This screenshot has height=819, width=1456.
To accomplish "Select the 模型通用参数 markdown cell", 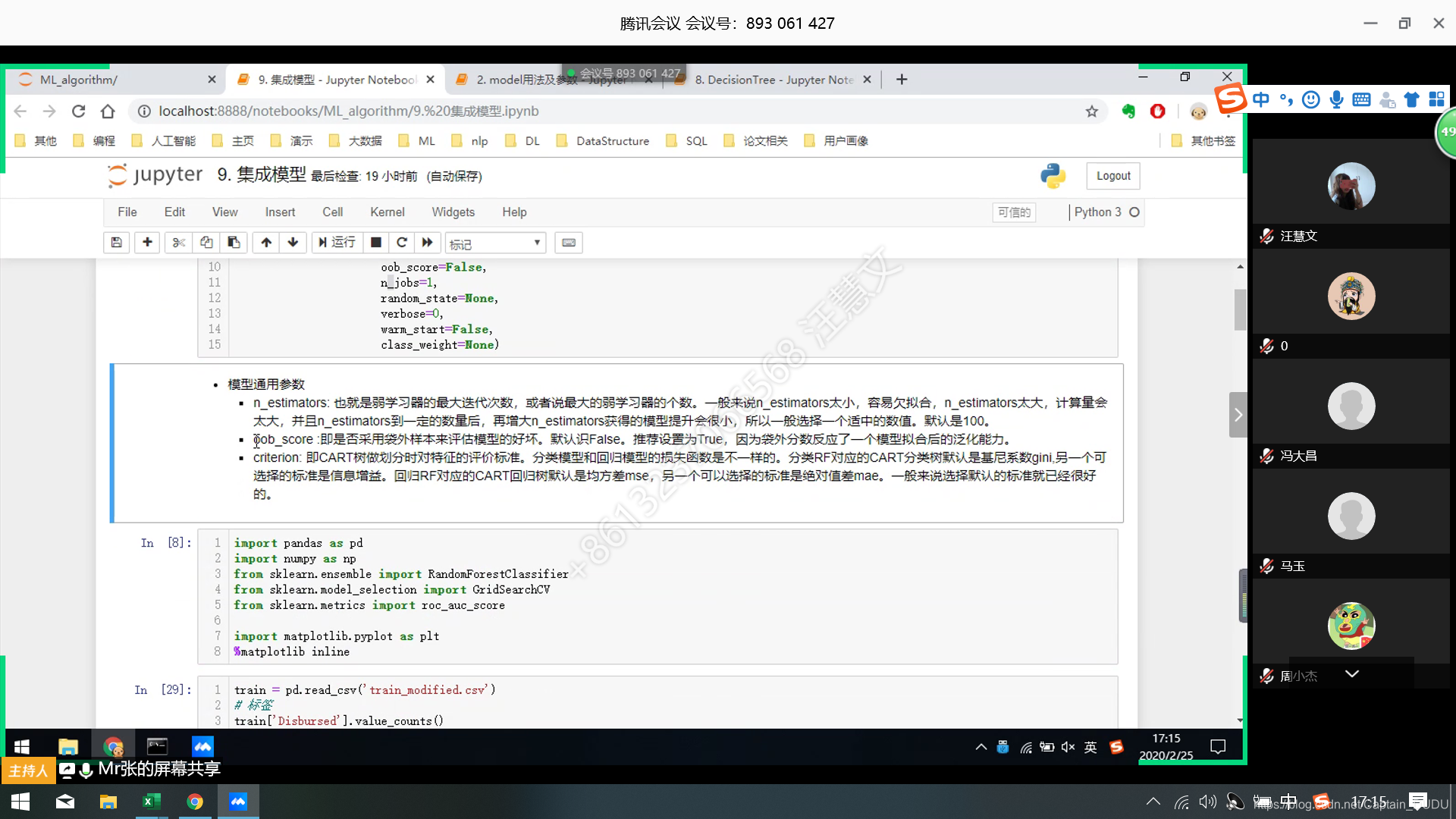I will (x=617, y=443).
